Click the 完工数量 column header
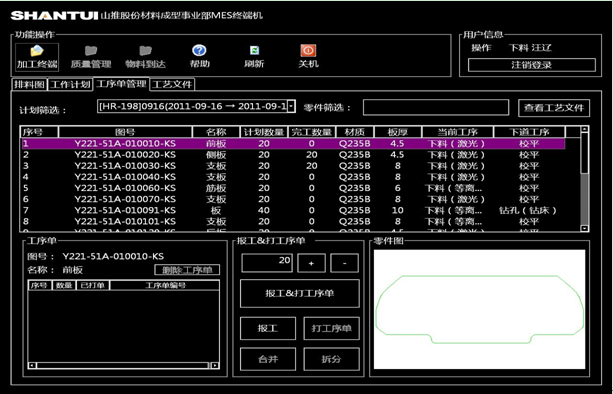 click(312, 132)
